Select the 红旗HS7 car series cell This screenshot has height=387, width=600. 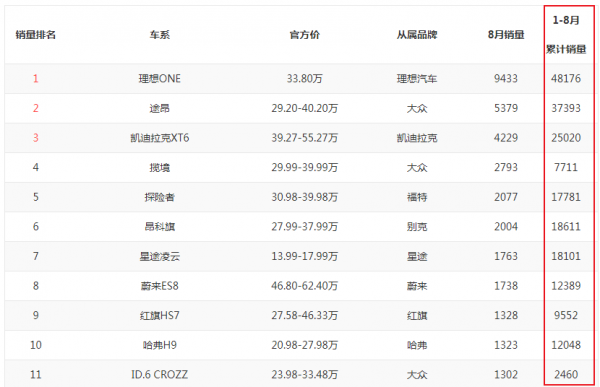click(x=160, y=315)
